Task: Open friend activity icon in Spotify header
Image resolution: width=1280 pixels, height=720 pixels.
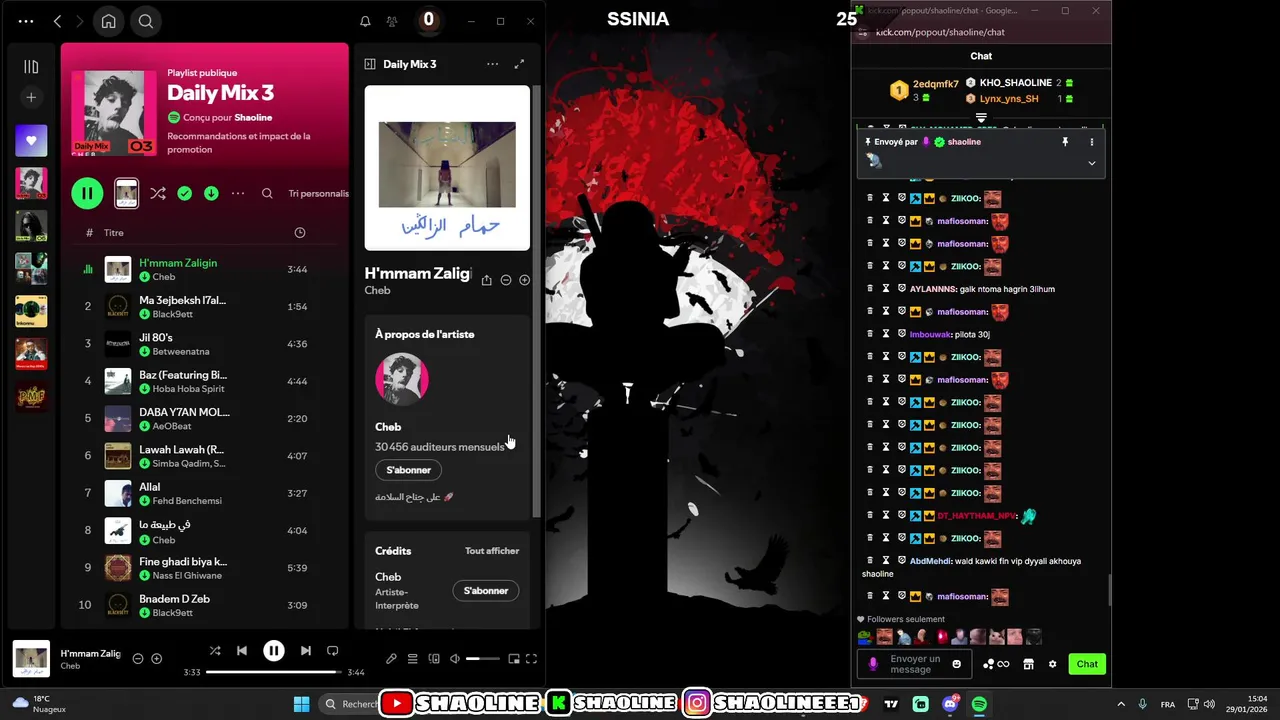Action: [x=392, y=21]
